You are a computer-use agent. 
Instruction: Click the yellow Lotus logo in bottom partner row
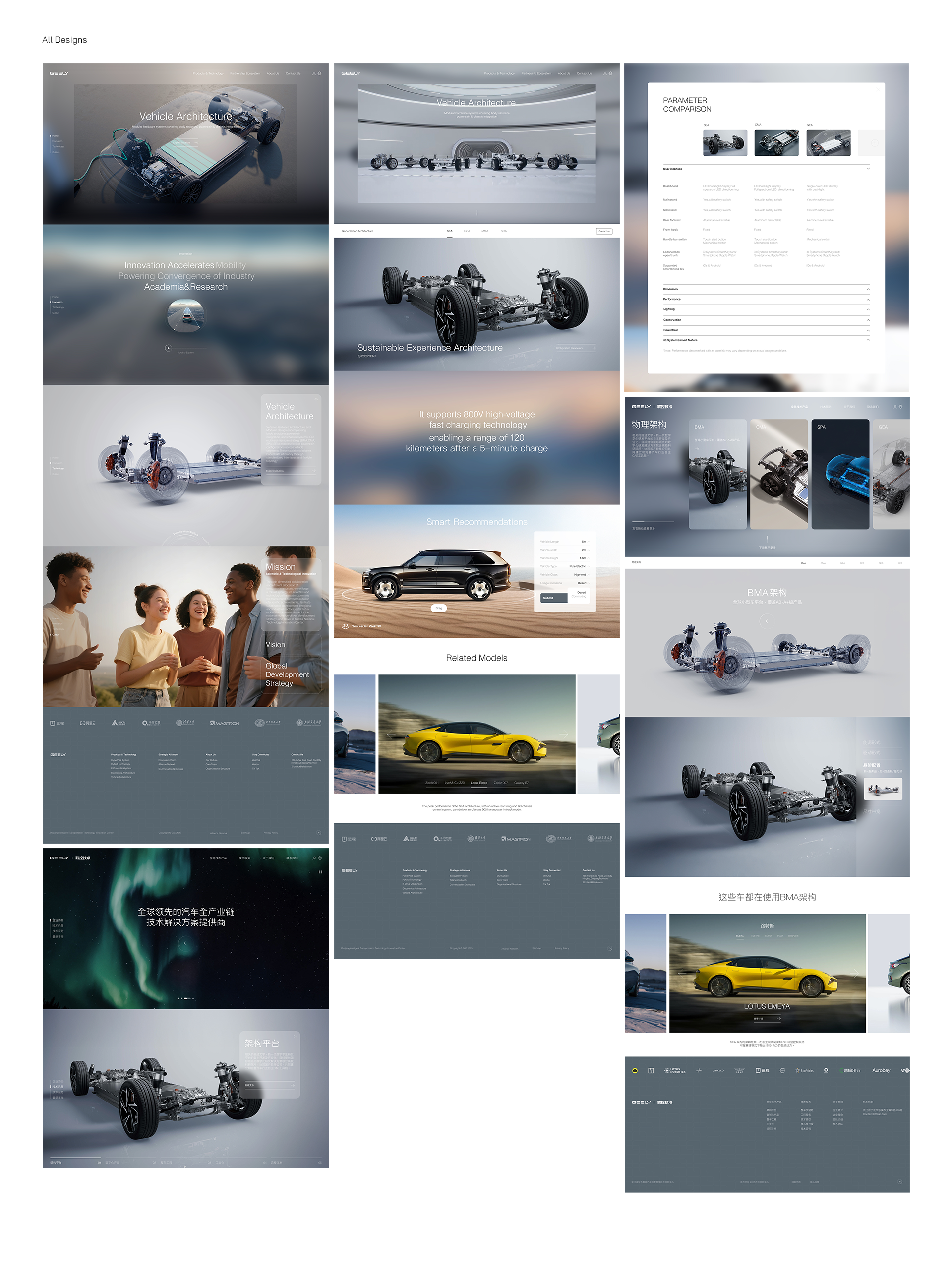click(x=635, y=1070)
